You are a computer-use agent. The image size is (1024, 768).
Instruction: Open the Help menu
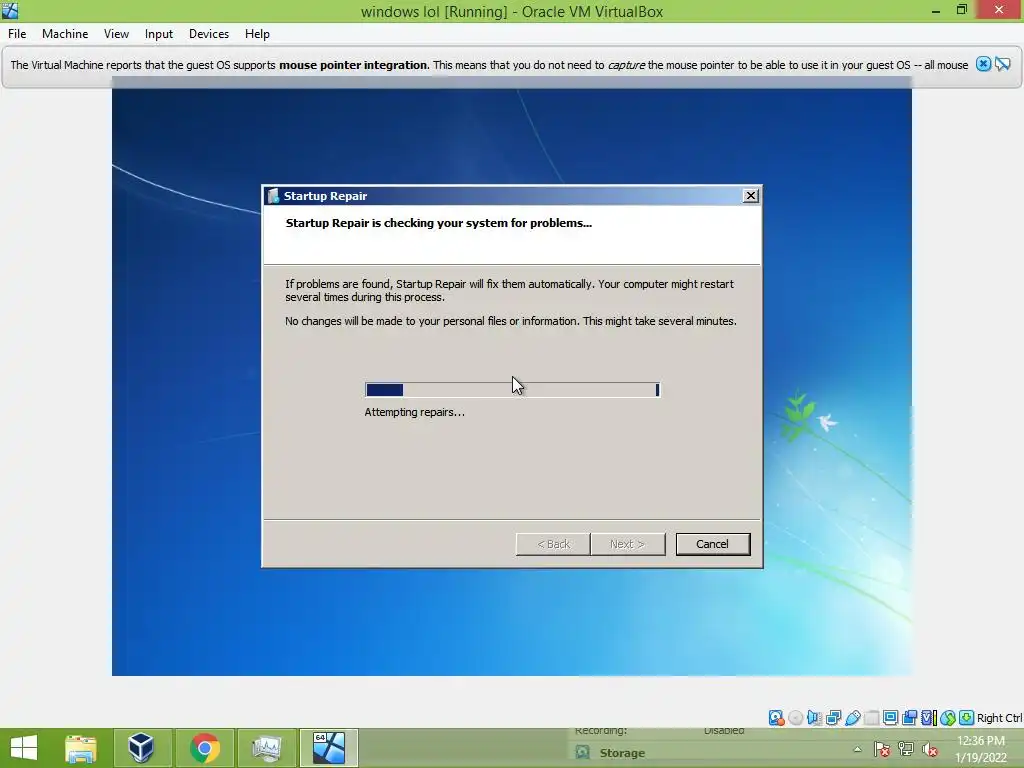pyautogui.click(x=257, y=34)
